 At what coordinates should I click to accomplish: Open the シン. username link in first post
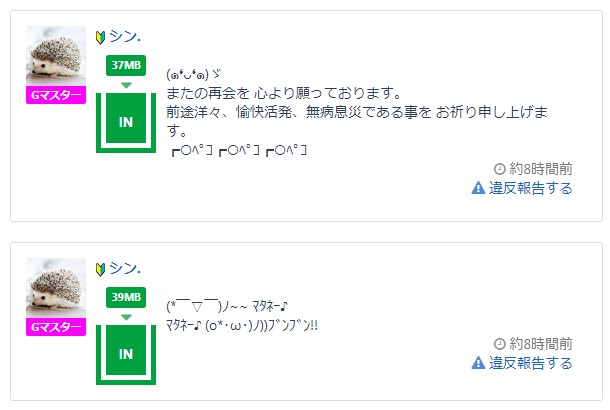point(124,36)
